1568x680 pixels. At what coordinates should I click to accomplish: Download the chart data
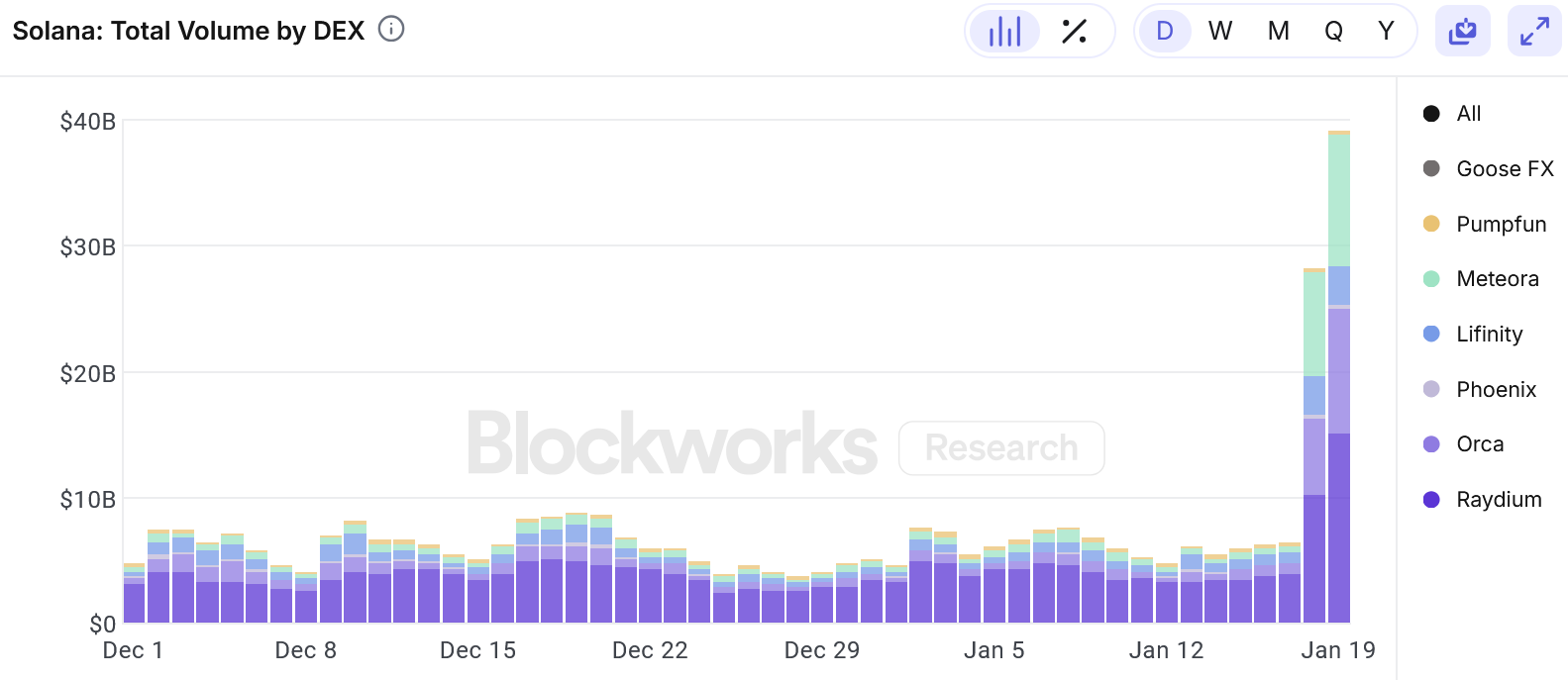pos(1462,31)
